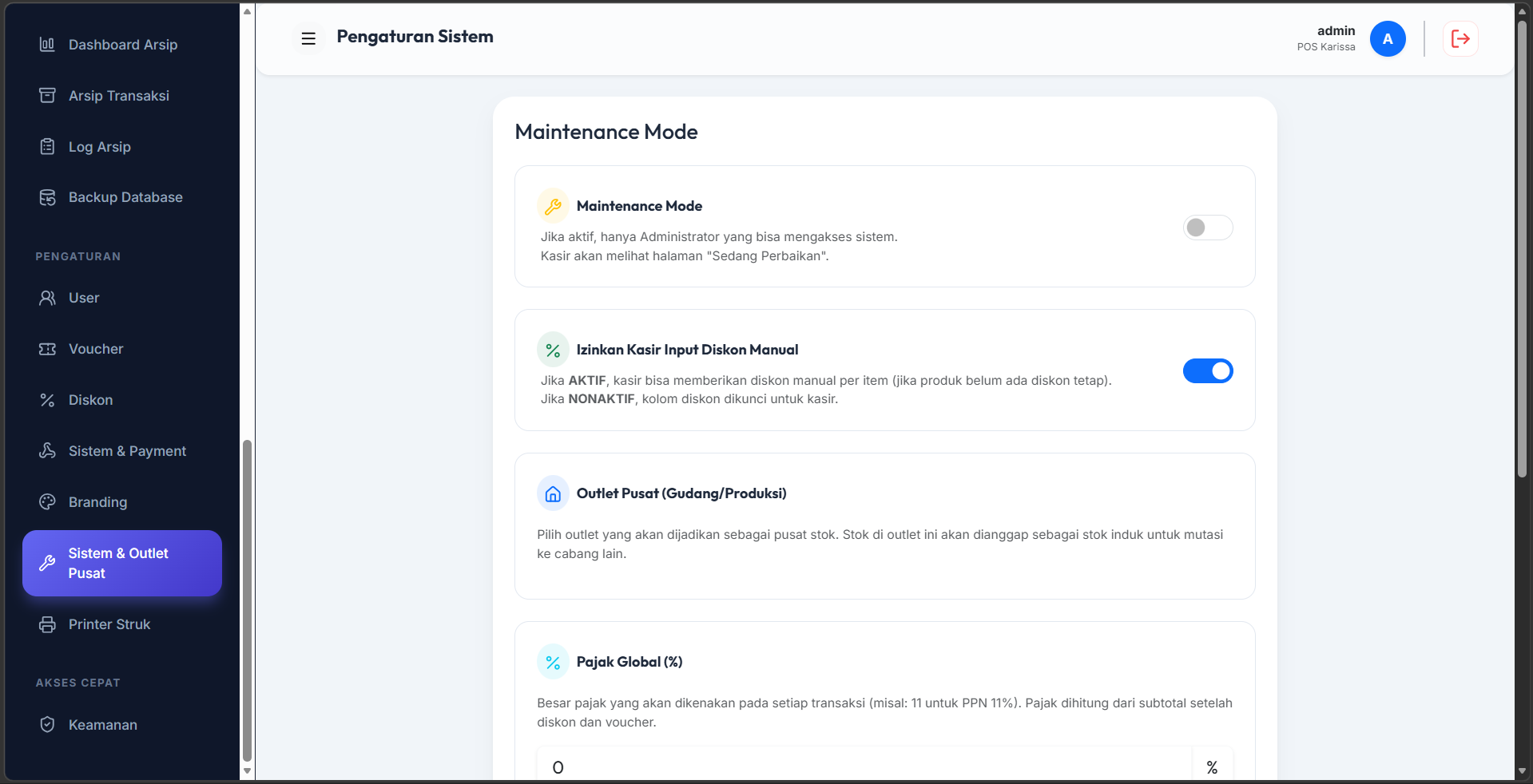
Task: Open Arsip Transaksi page
Action: 122,96
